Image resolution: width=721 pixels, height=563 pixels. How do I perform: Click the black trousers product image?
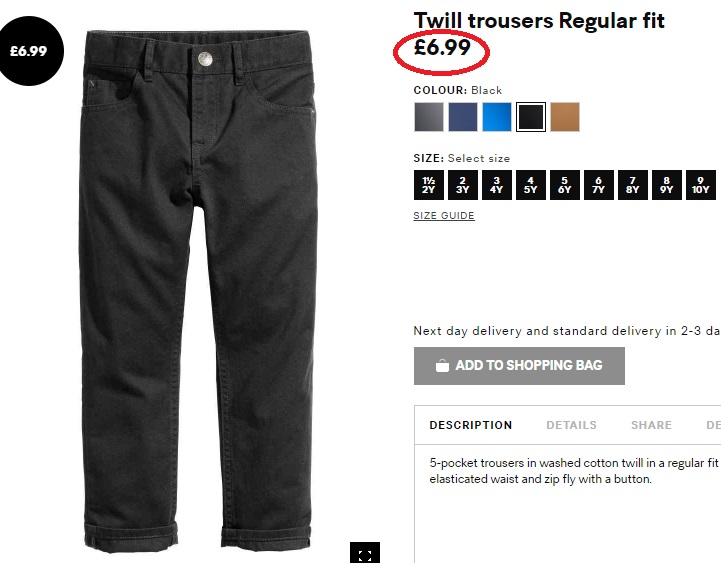coord(199,290)
